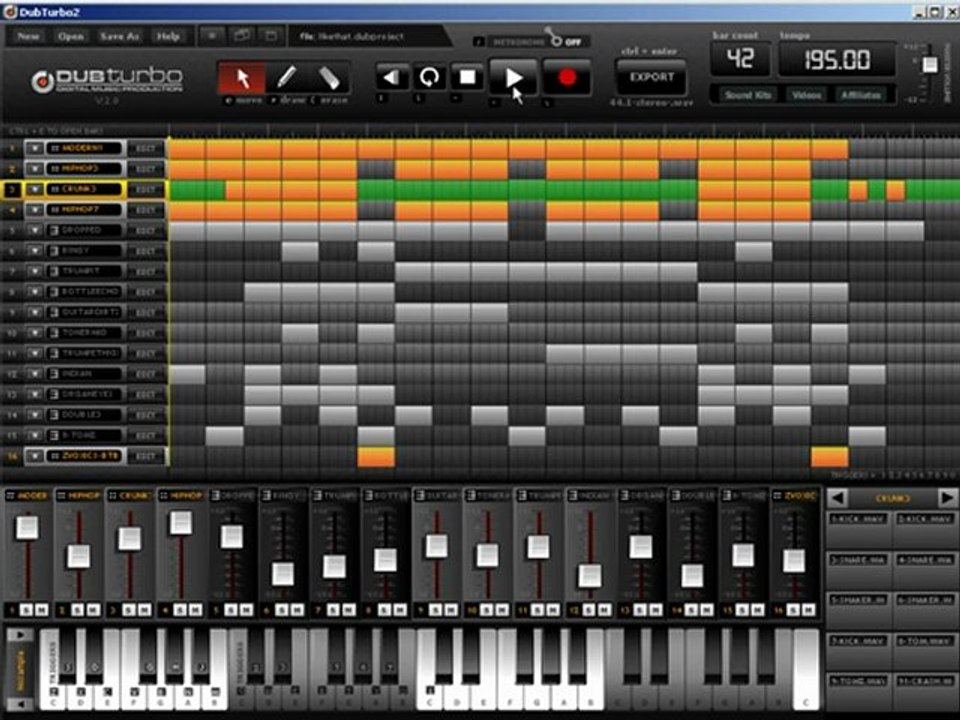Screen dimensions: 960x720
Task: Open dropdown arrow on MODERN1 track
Action: coord(34,148)
